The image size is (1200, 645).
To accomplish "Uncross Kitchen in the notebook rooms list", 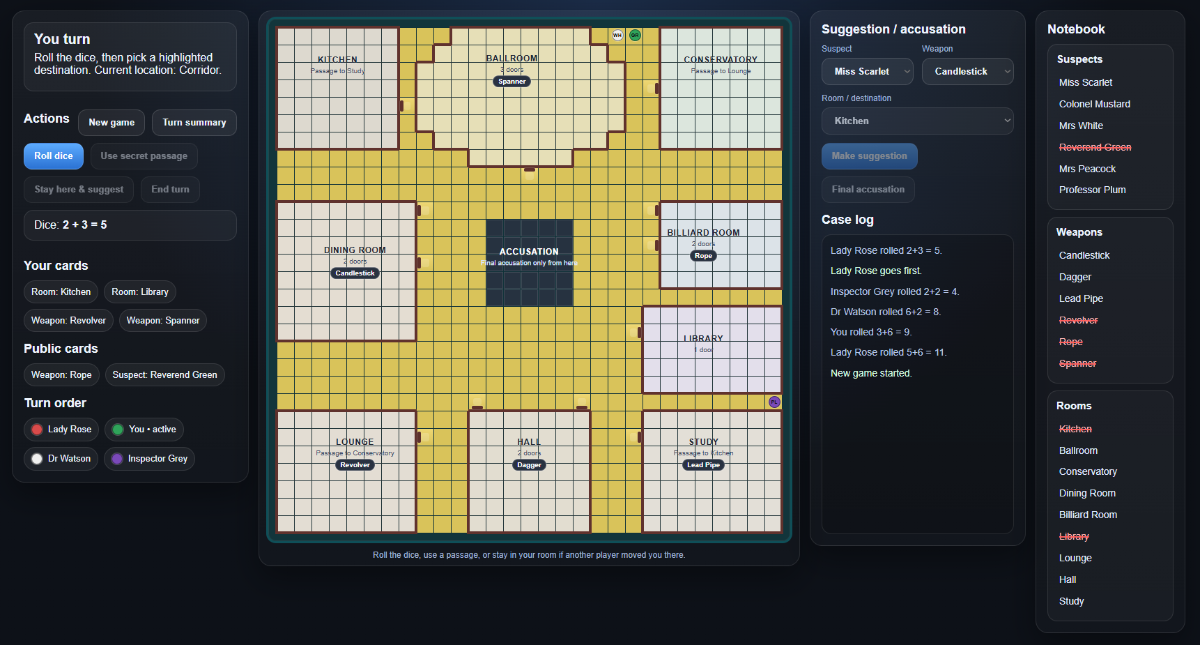I will 1075,429.
